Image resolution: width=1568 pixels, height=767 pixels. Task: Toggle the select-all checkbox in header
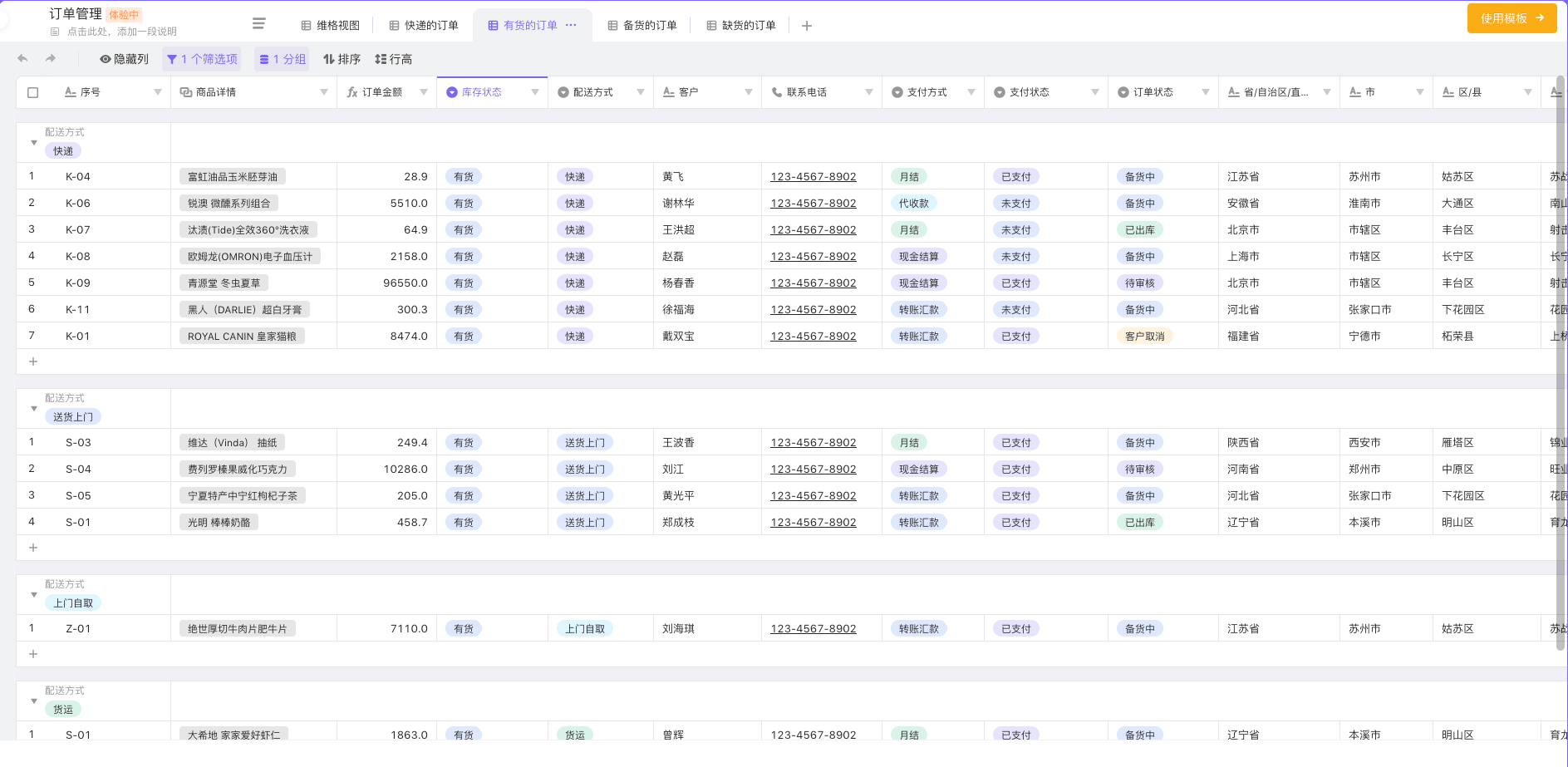[x=33, y=92]
